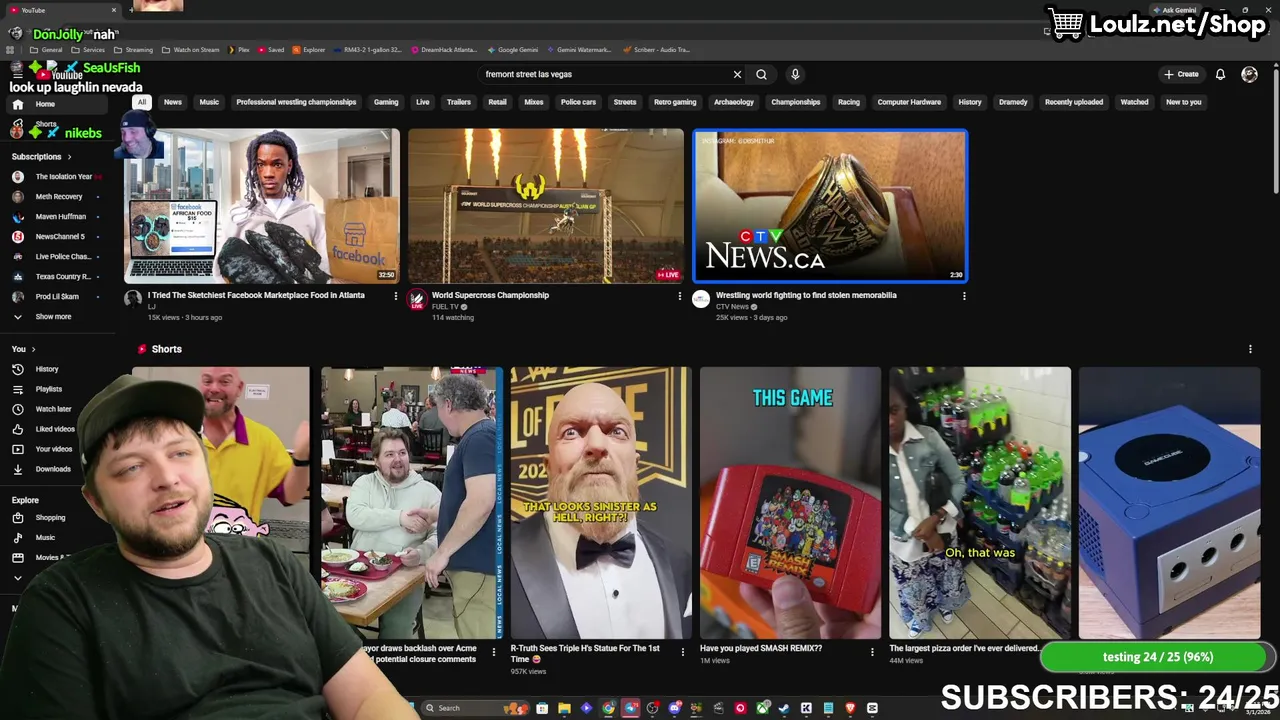
Task: Open the Meth Recovery subscription
Action: pyautogui.click(x=59, y=197)
